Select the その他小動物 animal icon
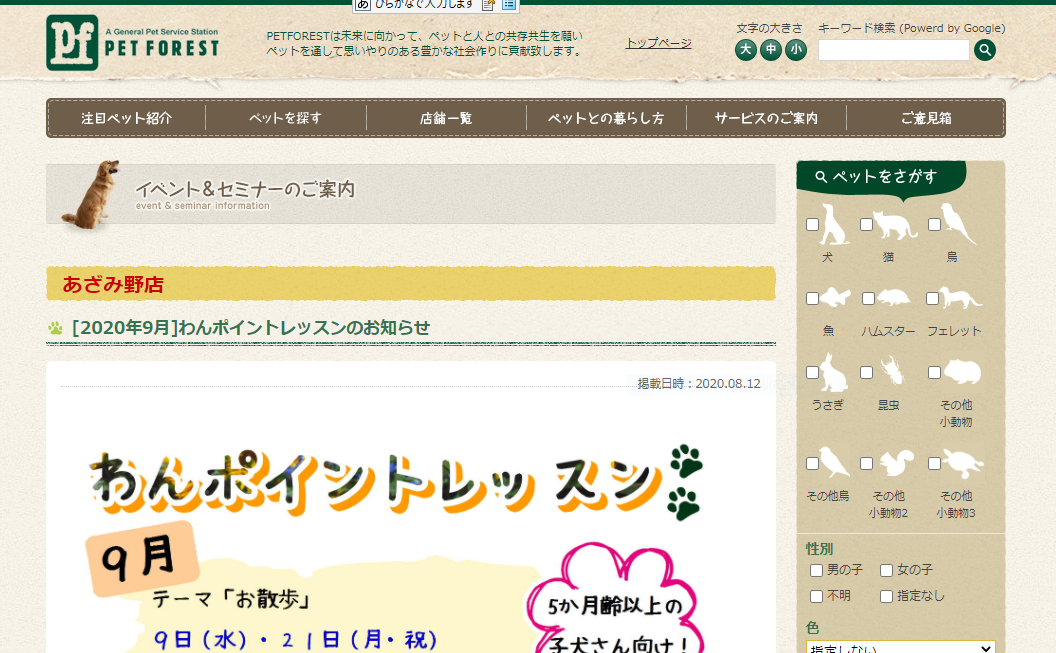This screenshot has height=653, width=1056. coord(962,372)
